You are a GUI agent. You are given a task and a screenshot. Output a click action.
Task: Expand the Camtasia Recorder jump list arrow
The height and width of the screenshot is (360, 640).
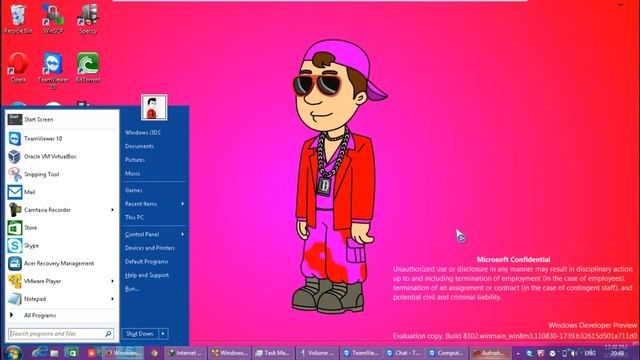click(112, 210)
